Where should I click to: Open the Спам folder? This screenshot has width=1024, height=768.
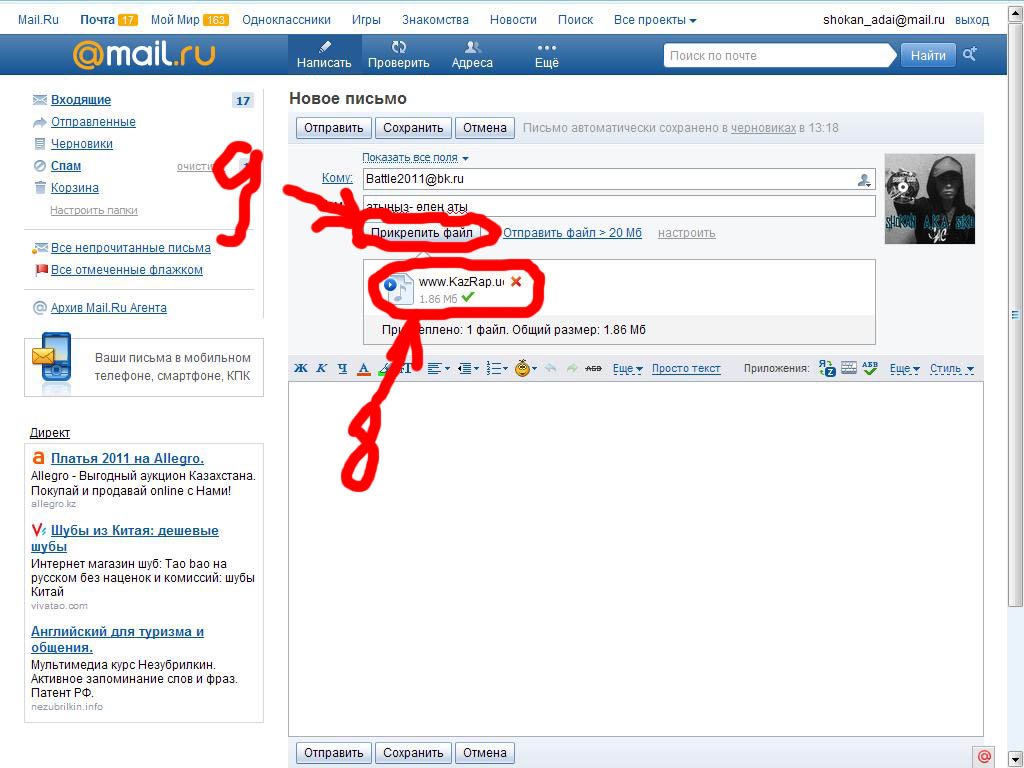66,166
